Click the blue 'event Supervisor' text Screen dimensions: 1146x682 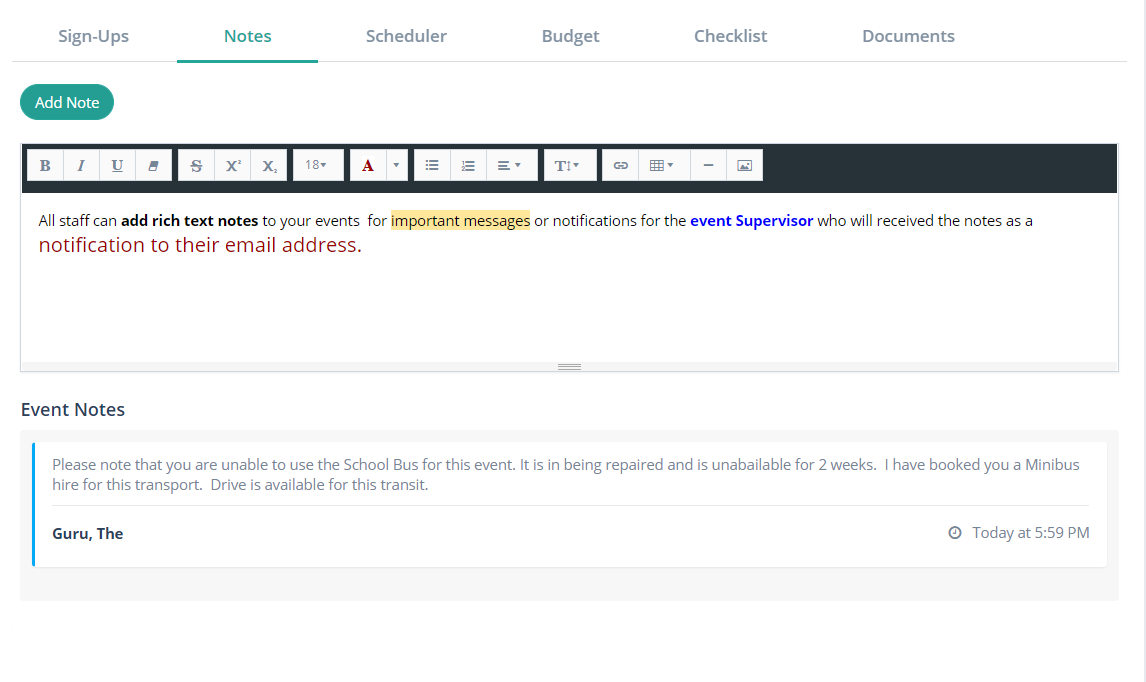coord(751,221)
